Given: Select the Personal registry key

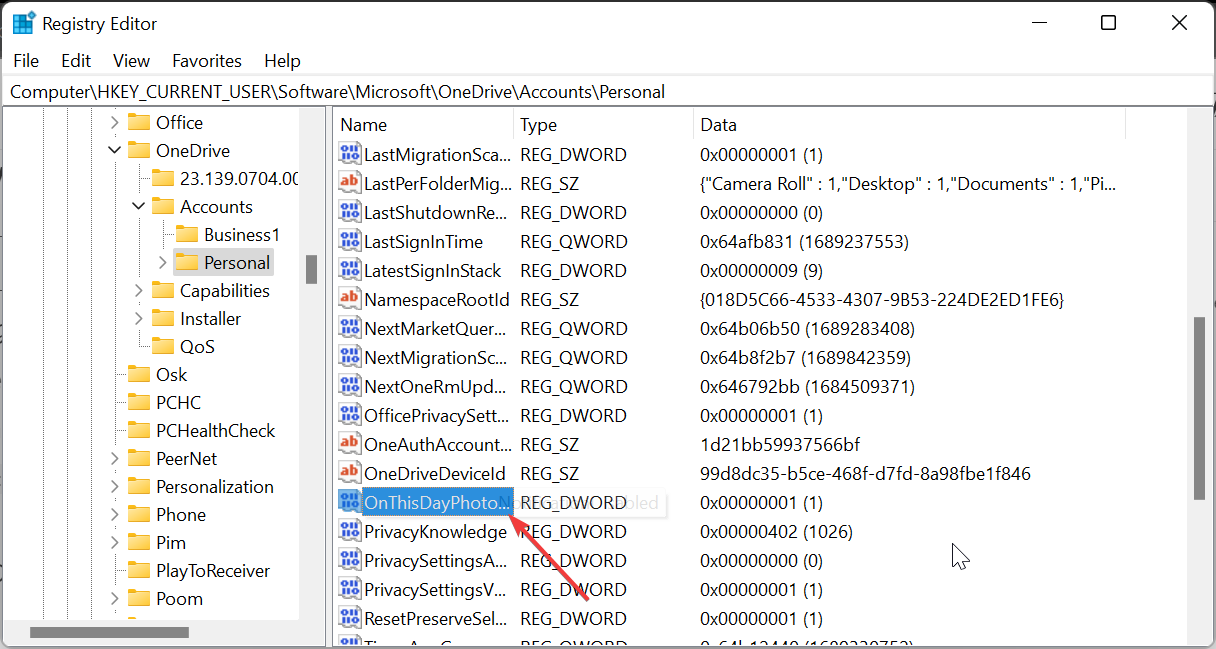Looking at the screenshot, I should pyautogui.click(x=237, y=263).
